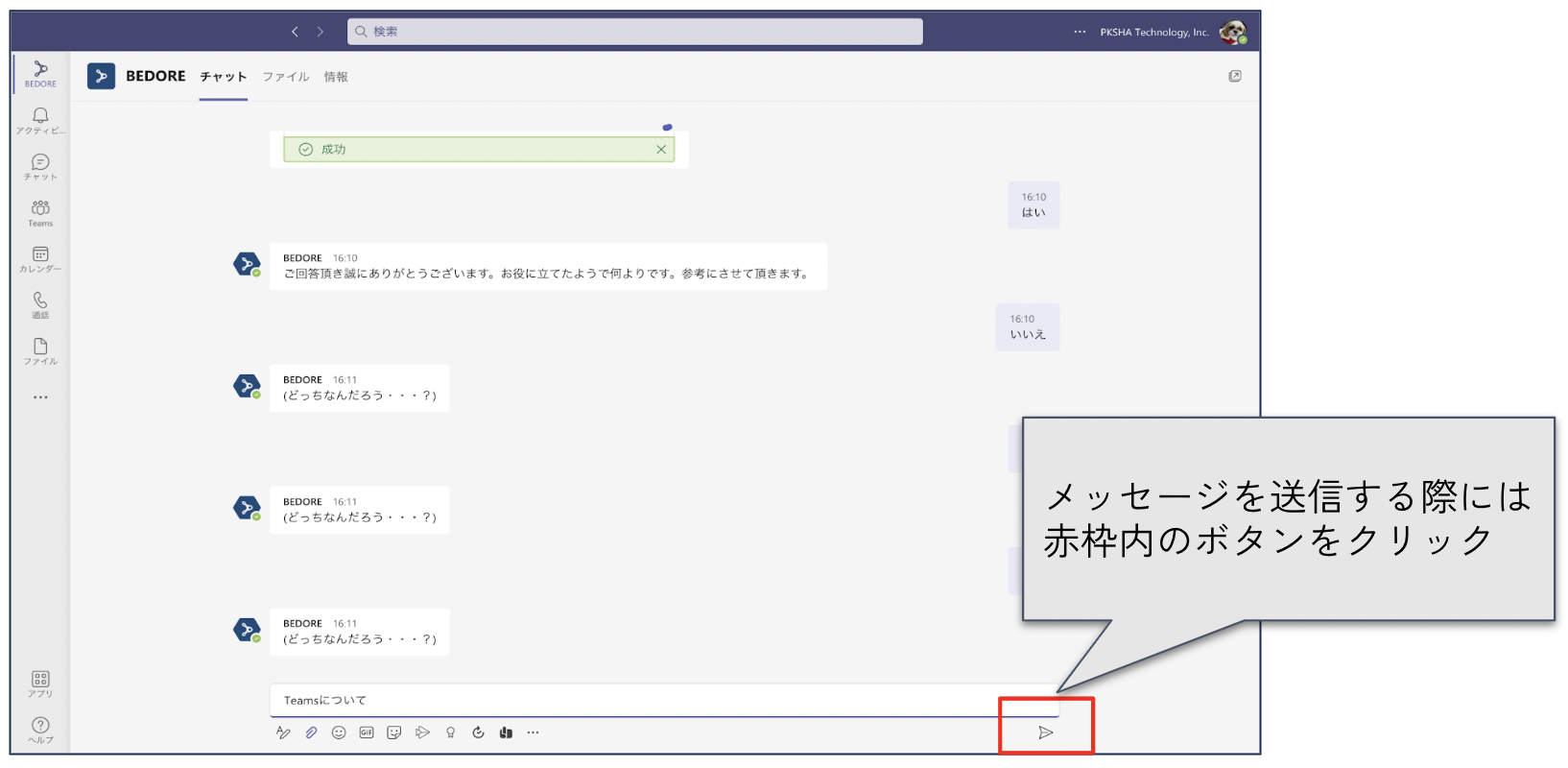Image resolution: width=1568 pixels, height=768 pixels.
Task: Click the Viva/Stream app icon in compose toolbar
Action: pyautogui.click(x=506, y=732)
